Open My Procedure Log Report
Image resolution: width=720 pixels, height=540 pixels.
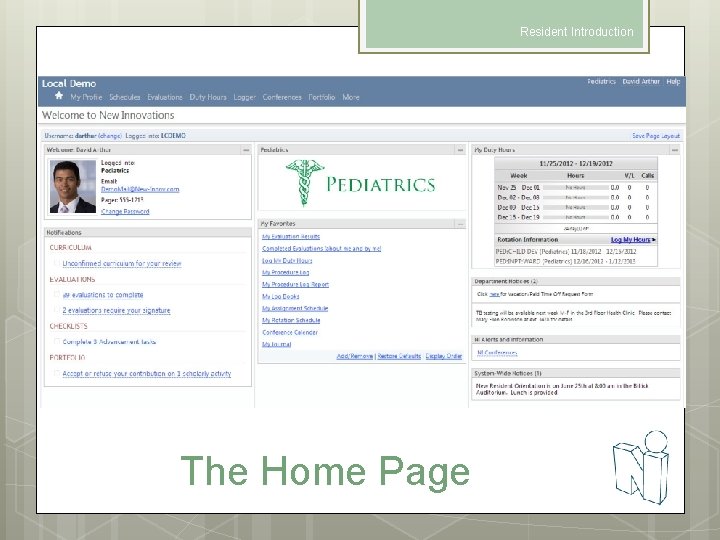click(295, 285)
